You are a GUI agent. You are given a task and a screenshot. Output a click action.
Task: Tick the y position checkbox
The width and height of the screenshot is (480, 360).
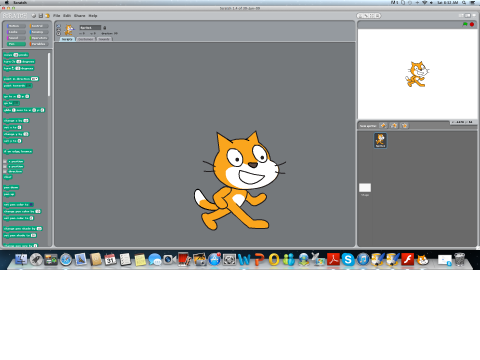pyautogui.click(x=5, y=166)
